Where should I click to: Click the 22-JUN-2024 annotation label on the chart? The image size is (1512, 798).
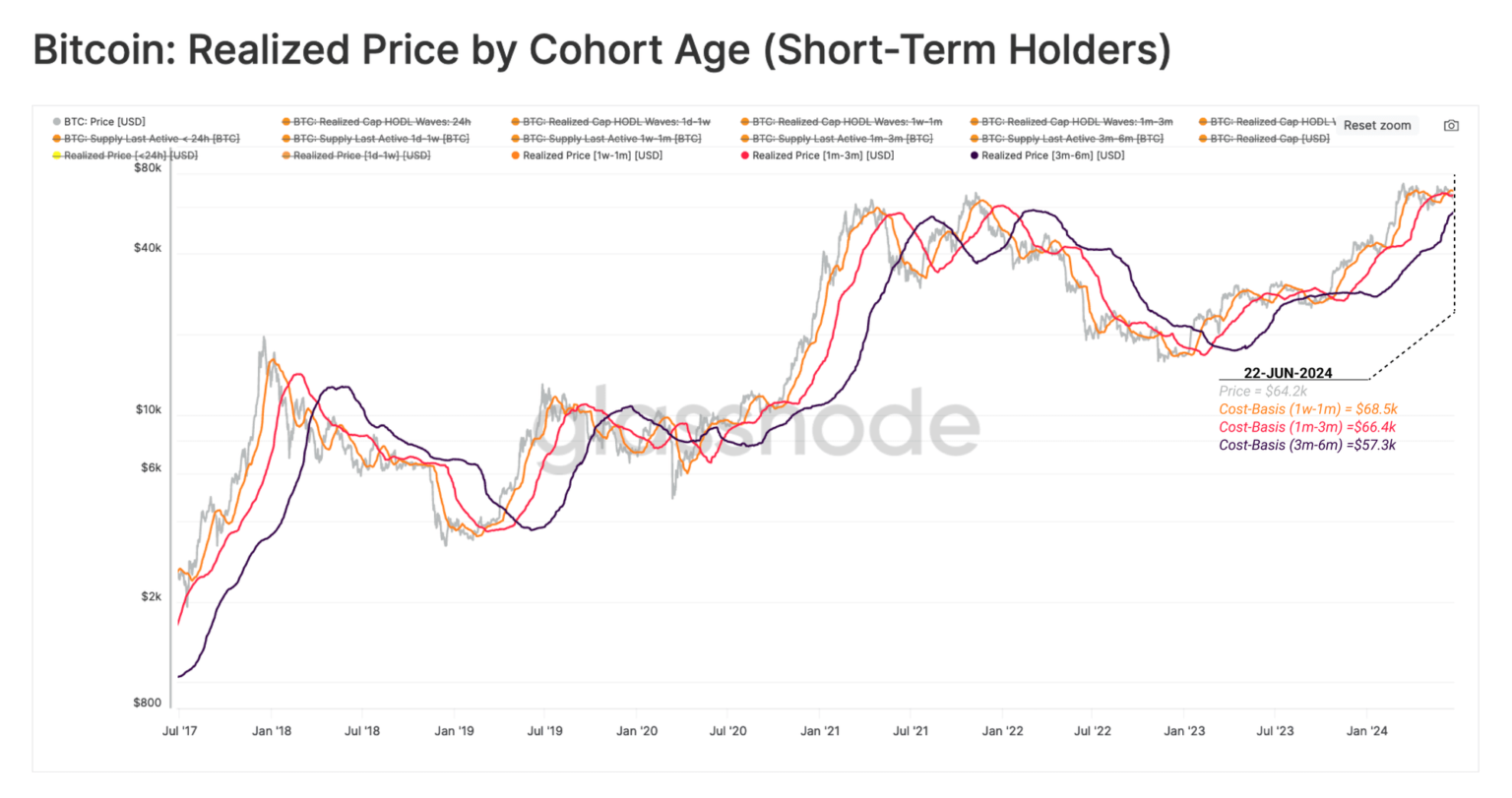(x=1291, y=373)
